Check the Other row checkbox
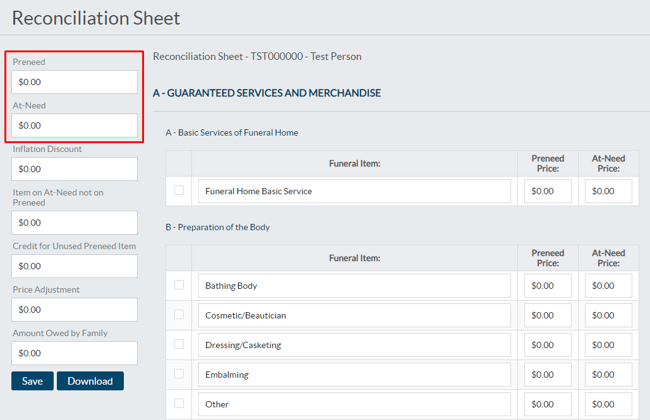 click(179, 403)
